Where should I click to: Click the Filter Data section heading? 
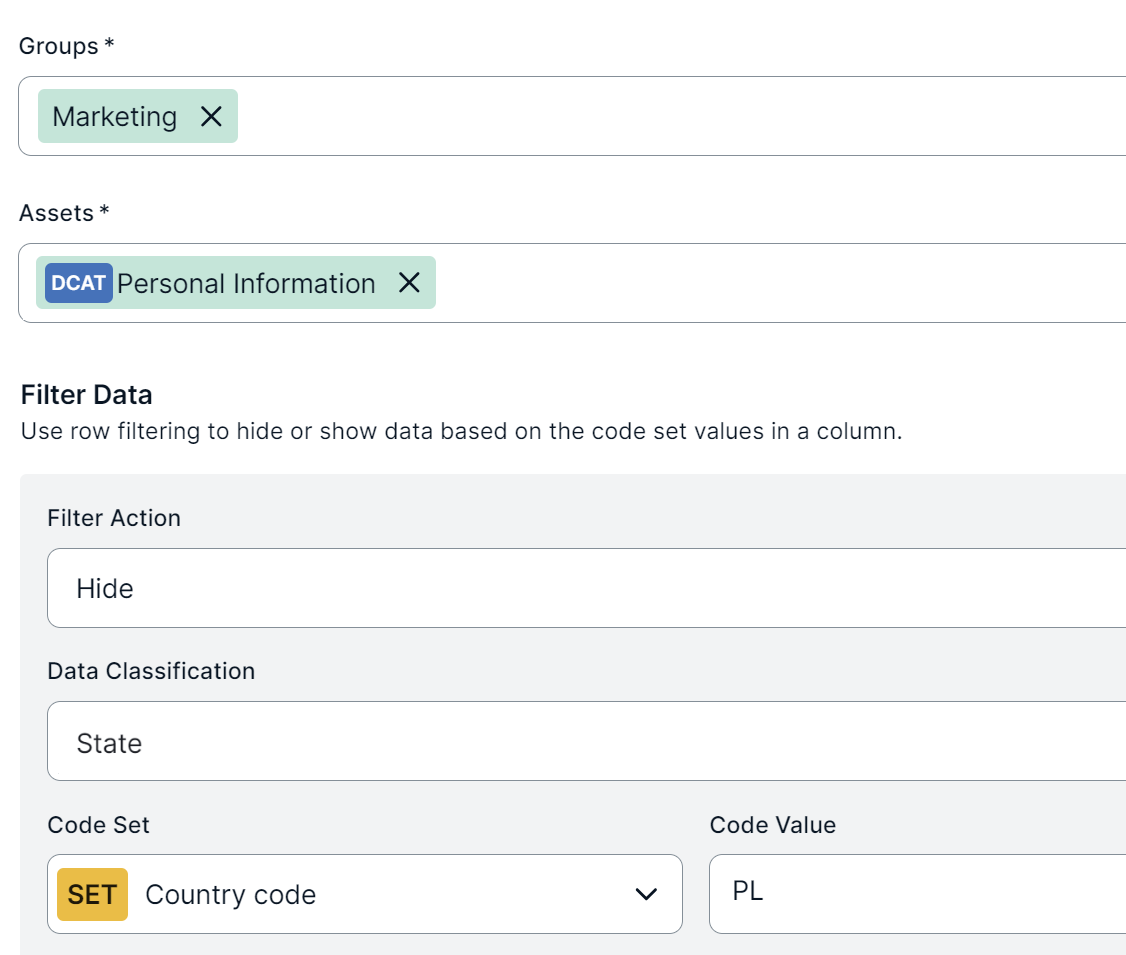tap(87, 395)
